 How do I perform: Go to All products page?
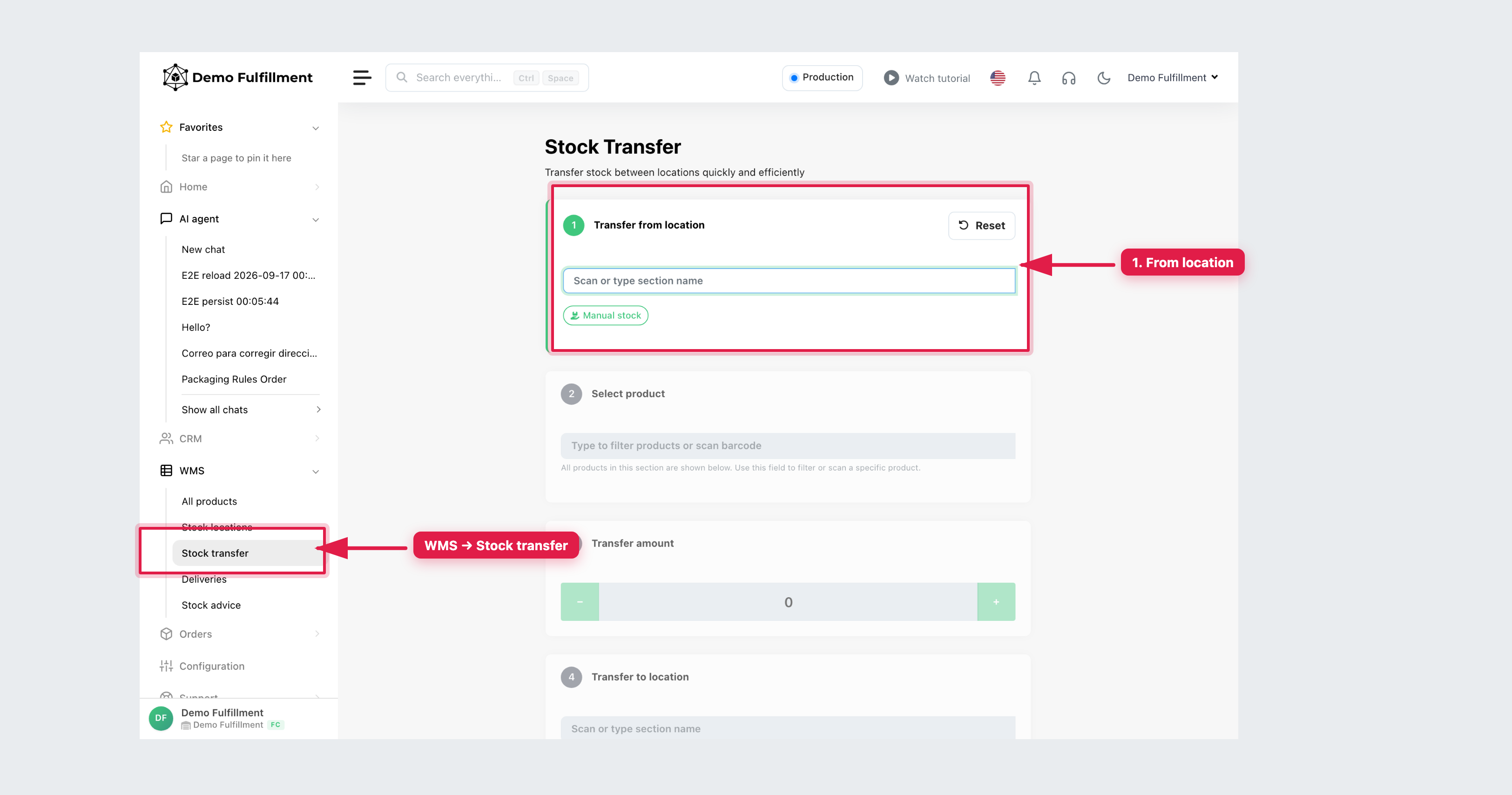(209, 501)
